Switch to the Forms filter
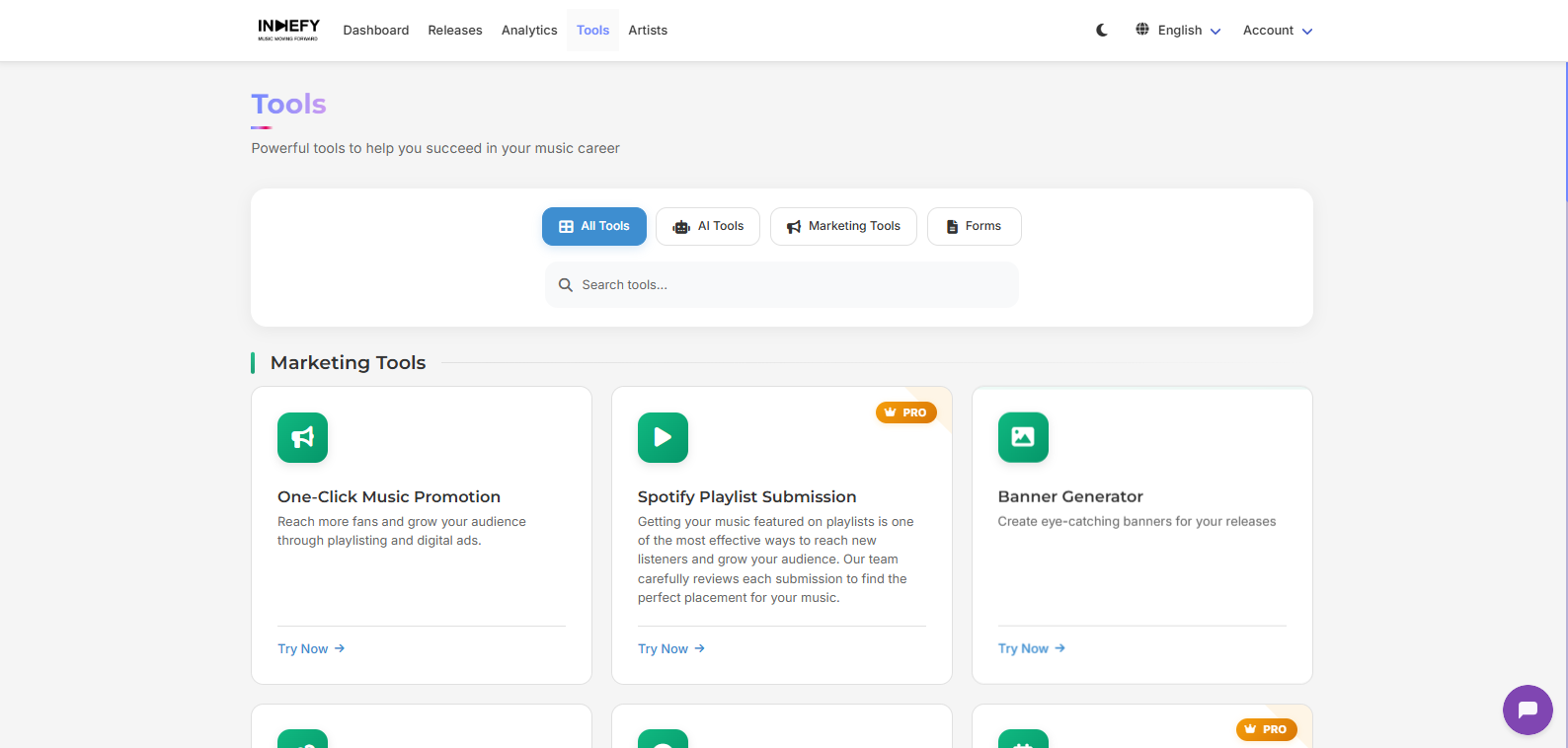 (974, 226)
